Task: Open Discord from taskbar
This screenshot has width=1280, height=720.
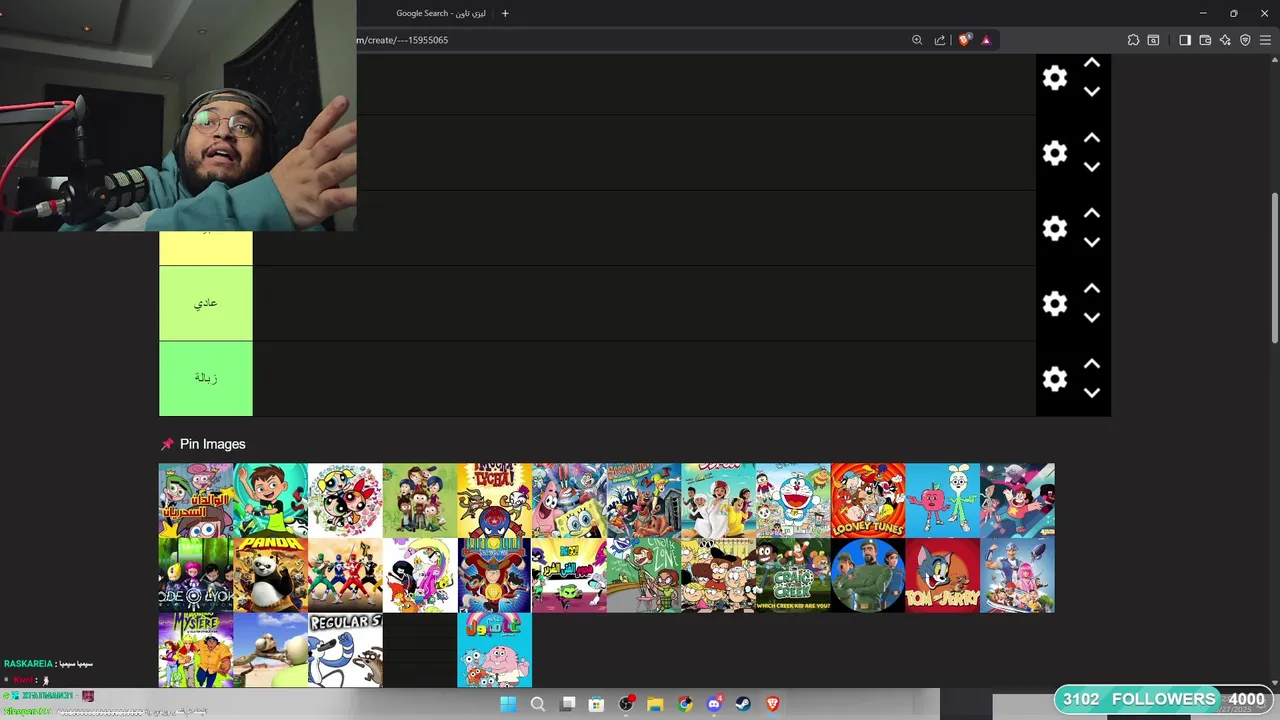Action: 714,704
